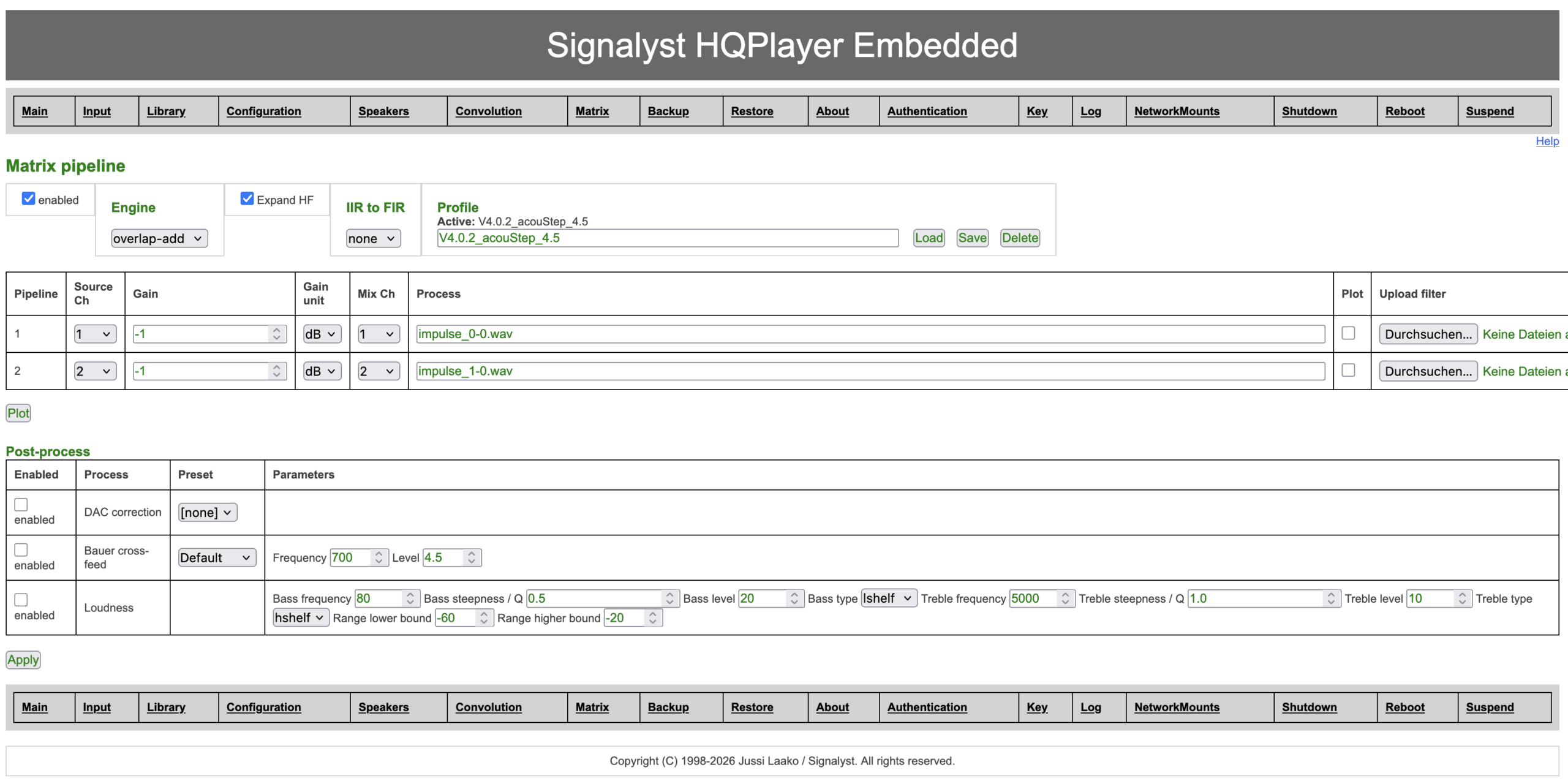Enable DAC correction post-process
This screenshot has width=1568, height=781.
point(21,504)
